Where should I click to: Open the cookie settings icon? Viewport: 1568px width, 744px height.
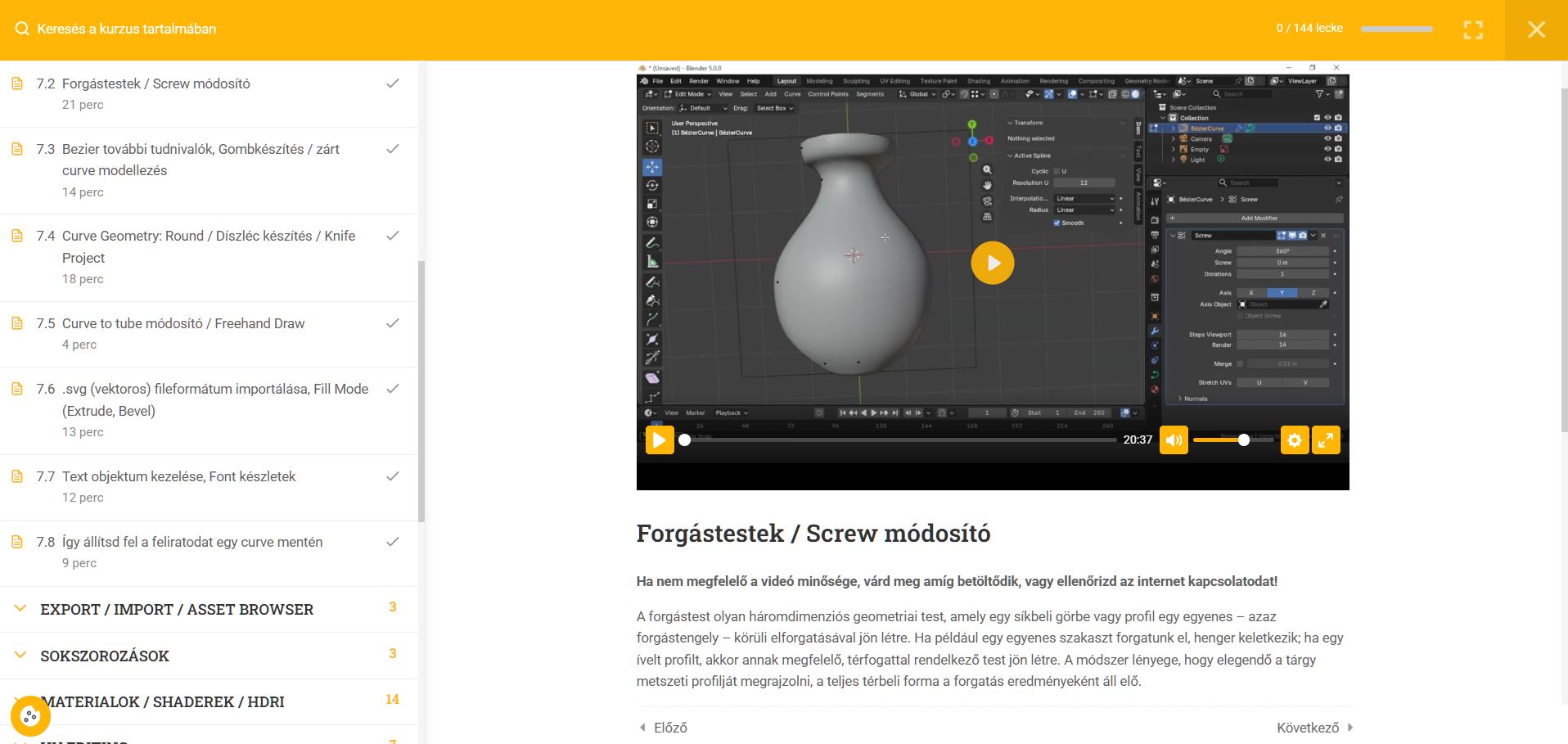point(30,716)
